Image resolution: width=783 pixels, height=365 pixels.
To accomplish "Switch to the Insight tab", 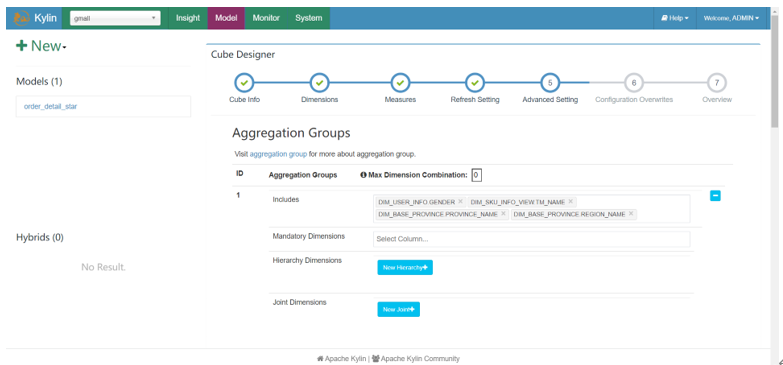I will pos(188,18).
